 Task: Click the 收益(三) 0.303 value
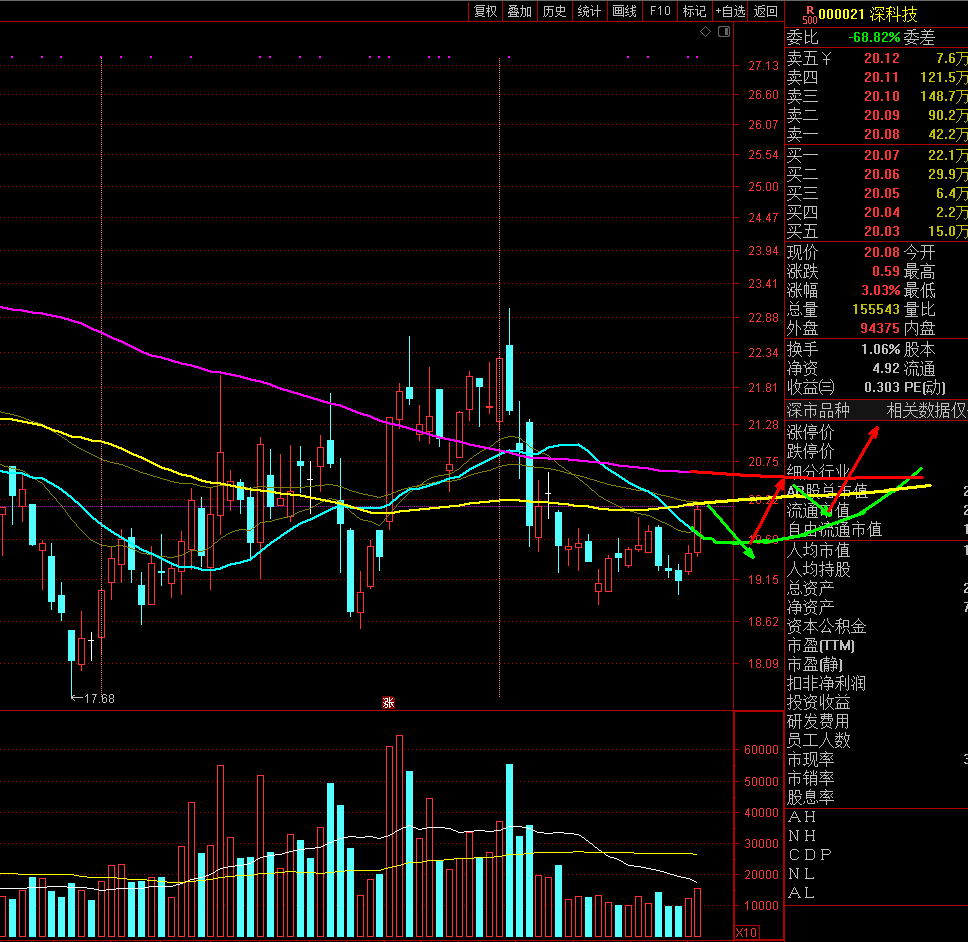[882, 387]
